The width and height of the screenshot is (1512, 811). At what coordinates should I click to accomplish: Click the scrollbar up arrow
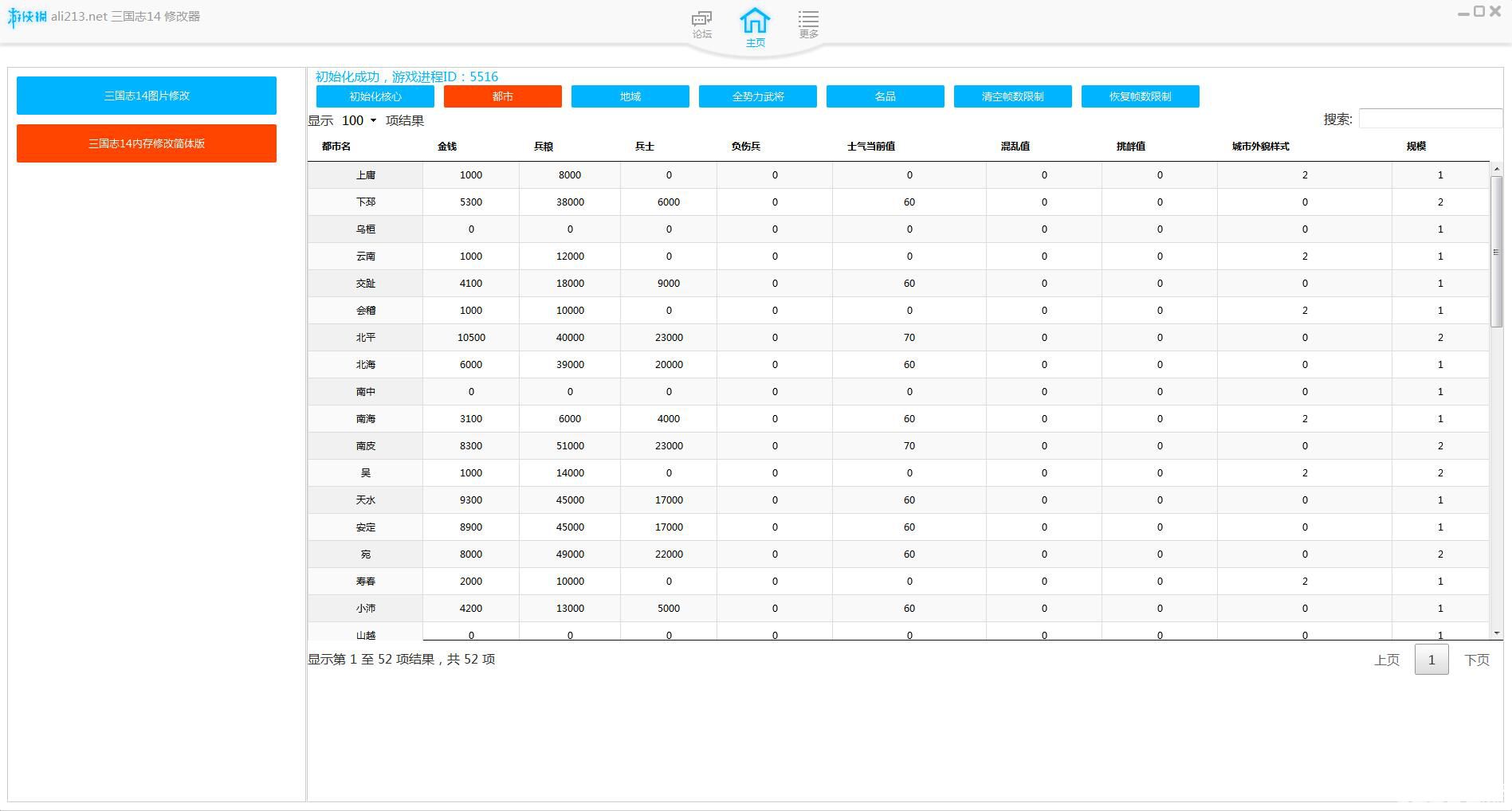(1496, 169)
